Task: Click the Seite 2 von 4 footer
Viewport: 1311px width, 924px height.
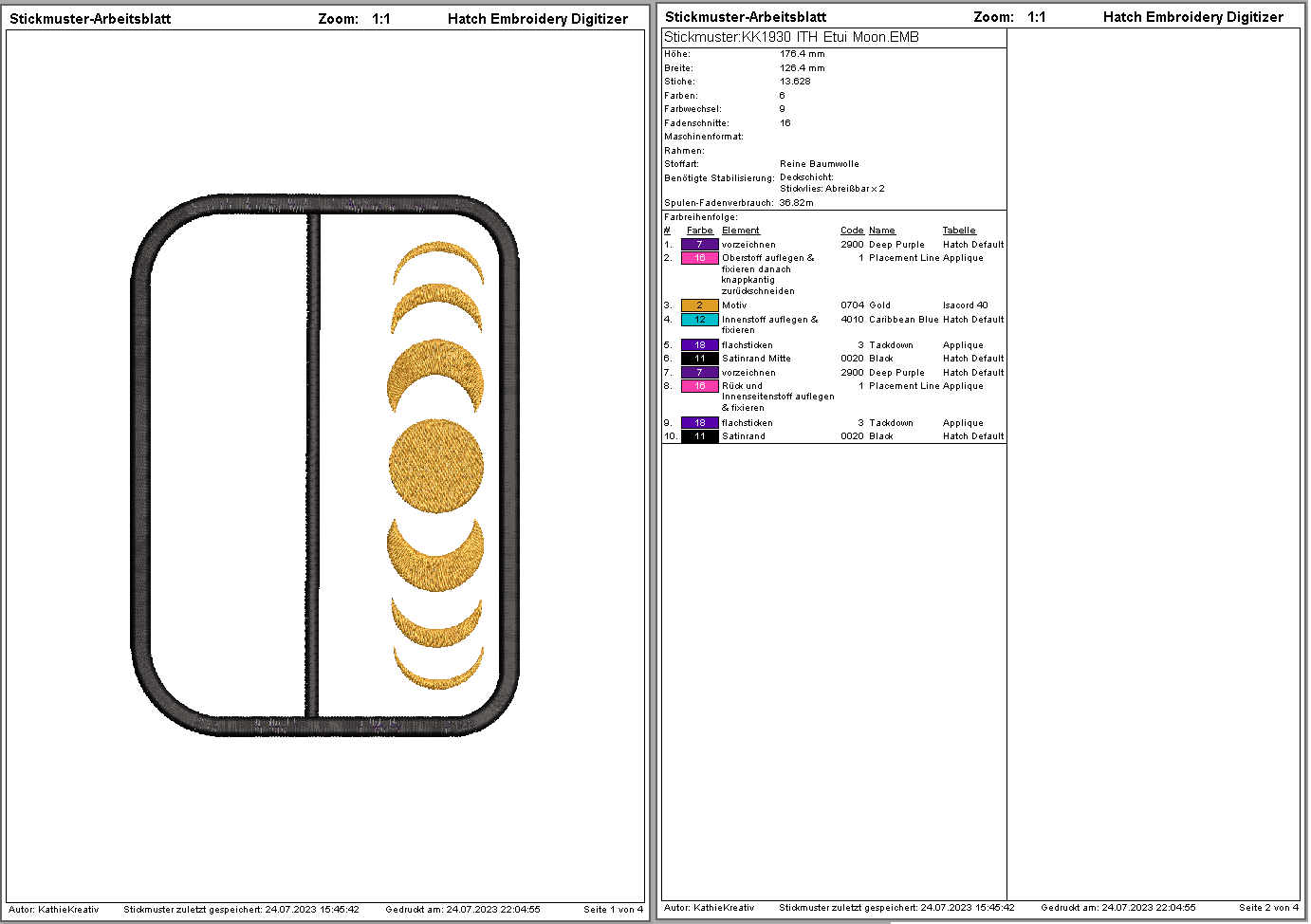Action: (1268, 907)
